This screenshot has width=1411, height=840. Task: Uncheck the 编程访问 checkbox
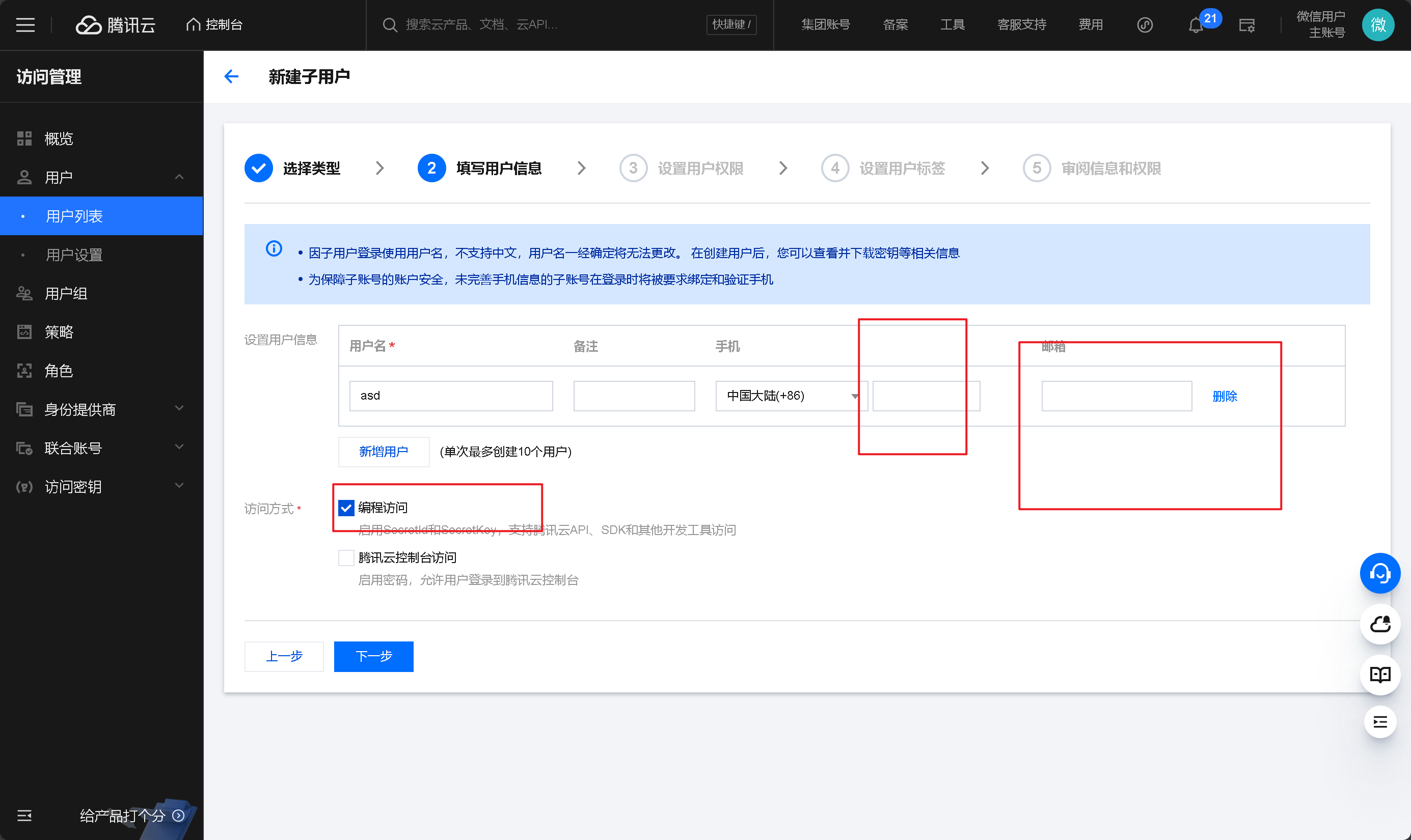[x=346, y=508]
